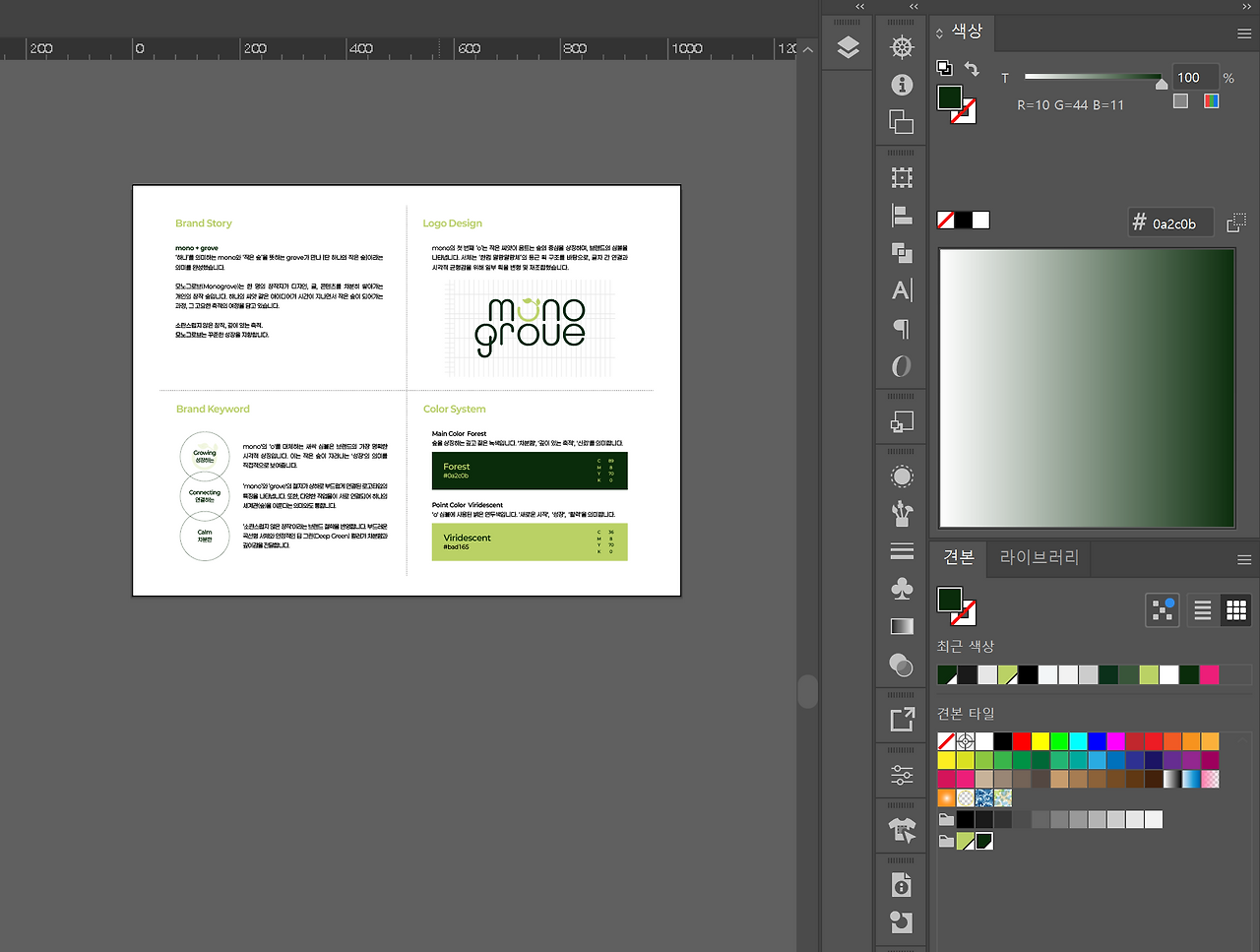
Task: Click the swatch theme picker icon
Action: [x=1164, y=610]
